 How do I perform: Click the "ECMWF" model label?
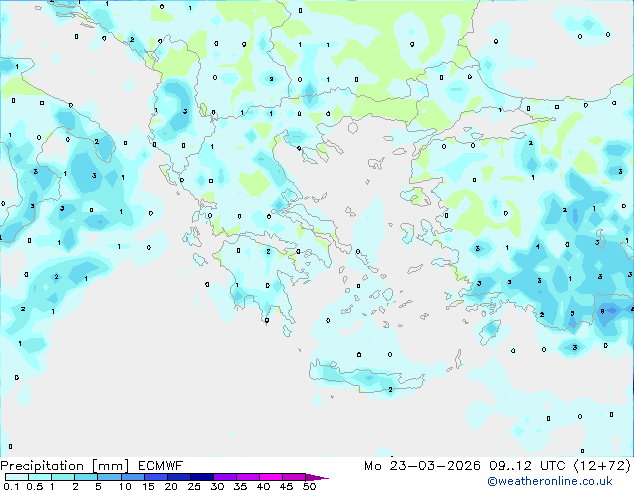click(x=161, y=466)
